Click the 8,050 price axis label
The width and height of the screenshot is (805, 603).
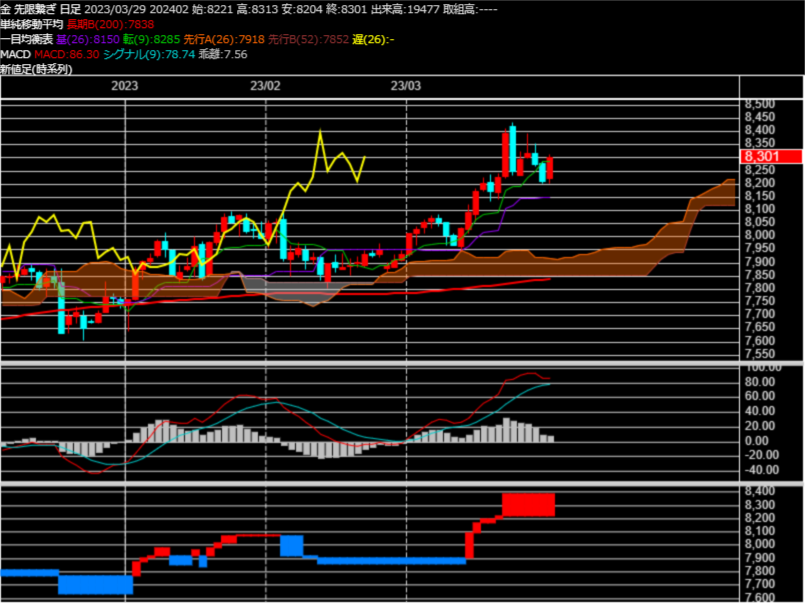coord(760,222)
